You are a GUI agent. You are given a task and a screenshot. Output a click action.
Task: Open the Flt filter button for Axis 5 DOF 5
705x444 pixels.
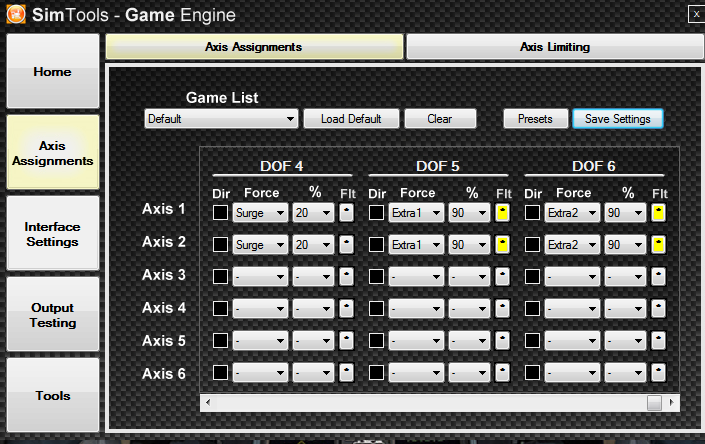pos(502,341)
